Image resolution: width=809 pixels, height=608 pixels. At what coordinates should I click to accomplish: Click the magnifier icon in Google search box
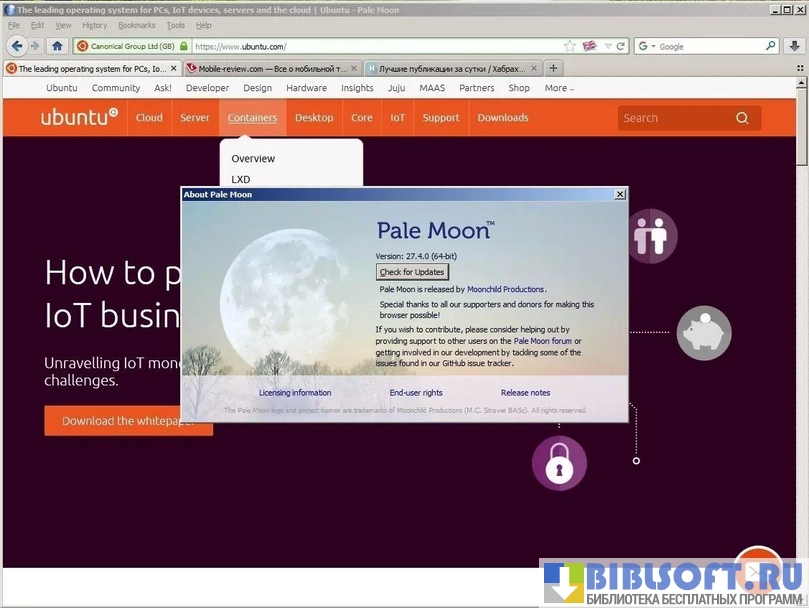771,46
